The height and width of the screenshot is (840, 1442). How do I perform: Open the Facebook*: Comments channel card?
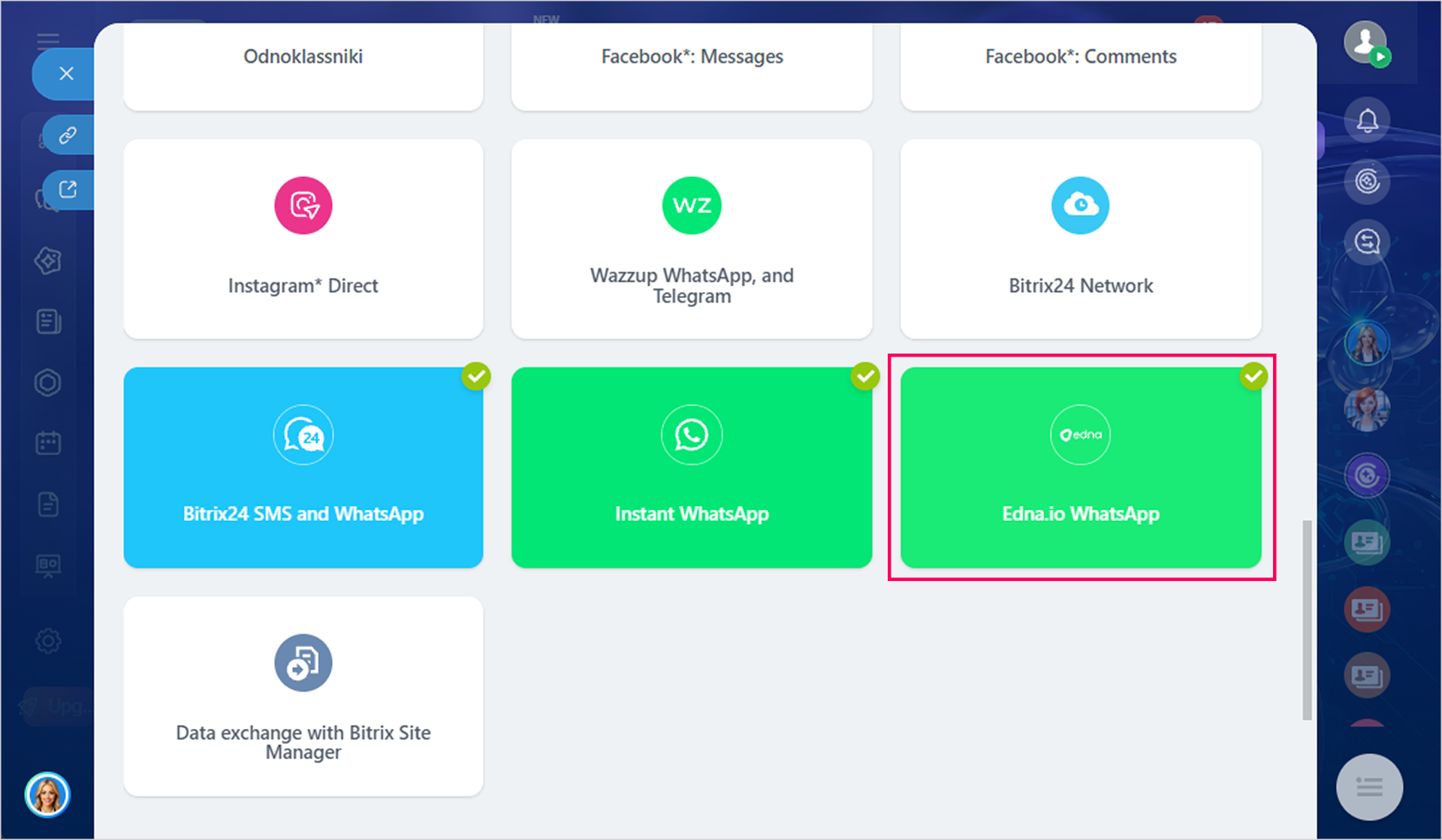1081,66
